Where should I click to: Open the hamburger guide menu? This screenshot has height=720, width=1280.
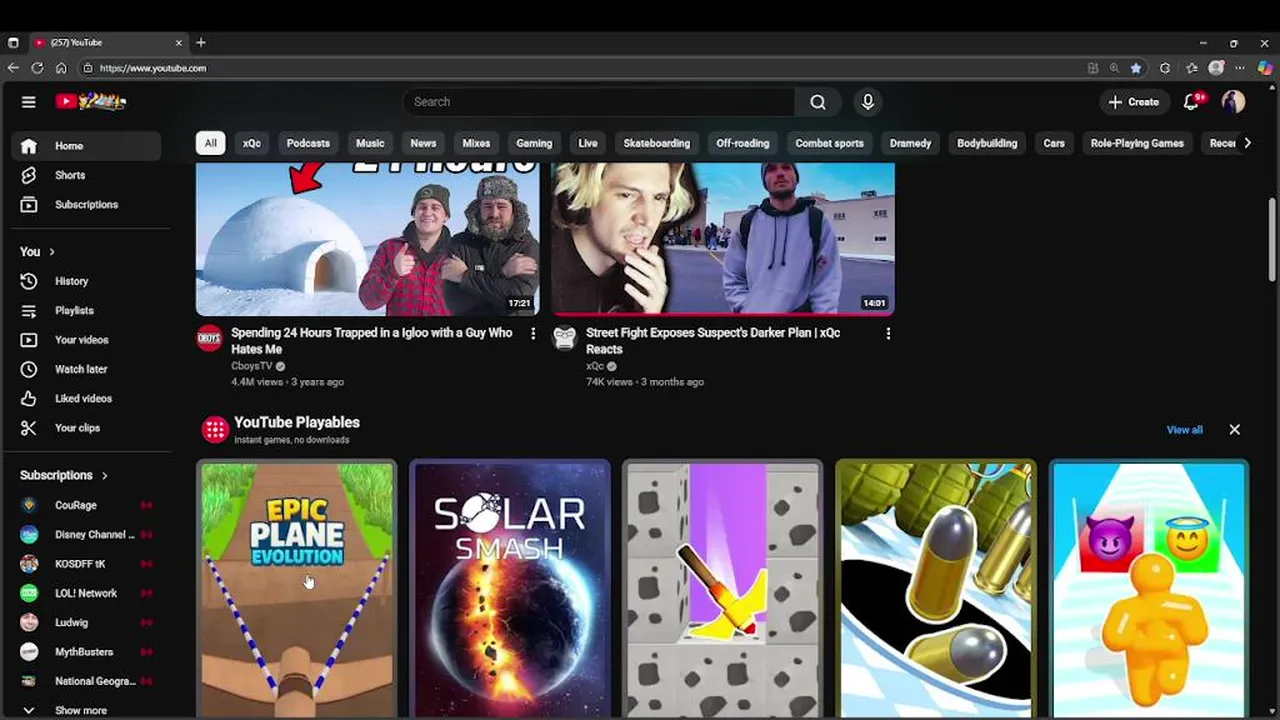[29, 101]
